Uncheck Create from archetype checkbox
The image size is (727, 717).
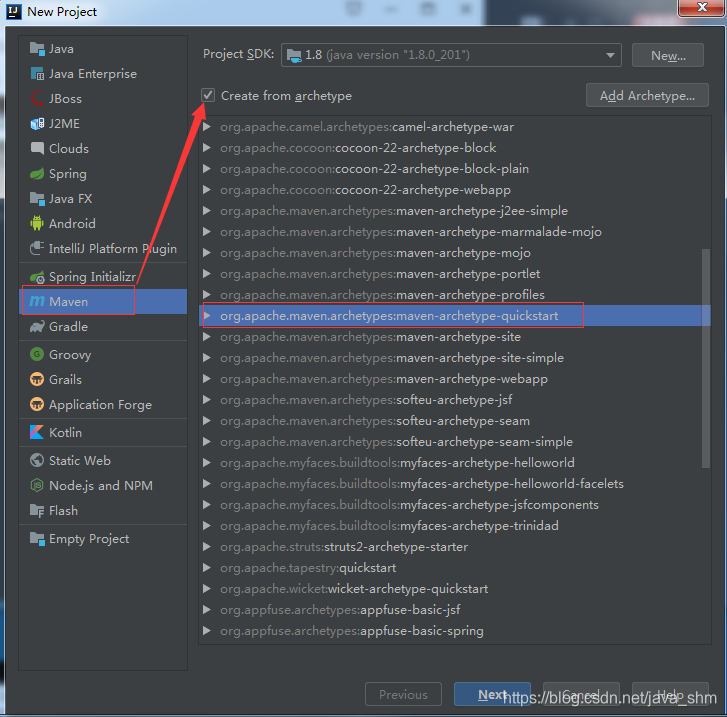click(208, 96)
